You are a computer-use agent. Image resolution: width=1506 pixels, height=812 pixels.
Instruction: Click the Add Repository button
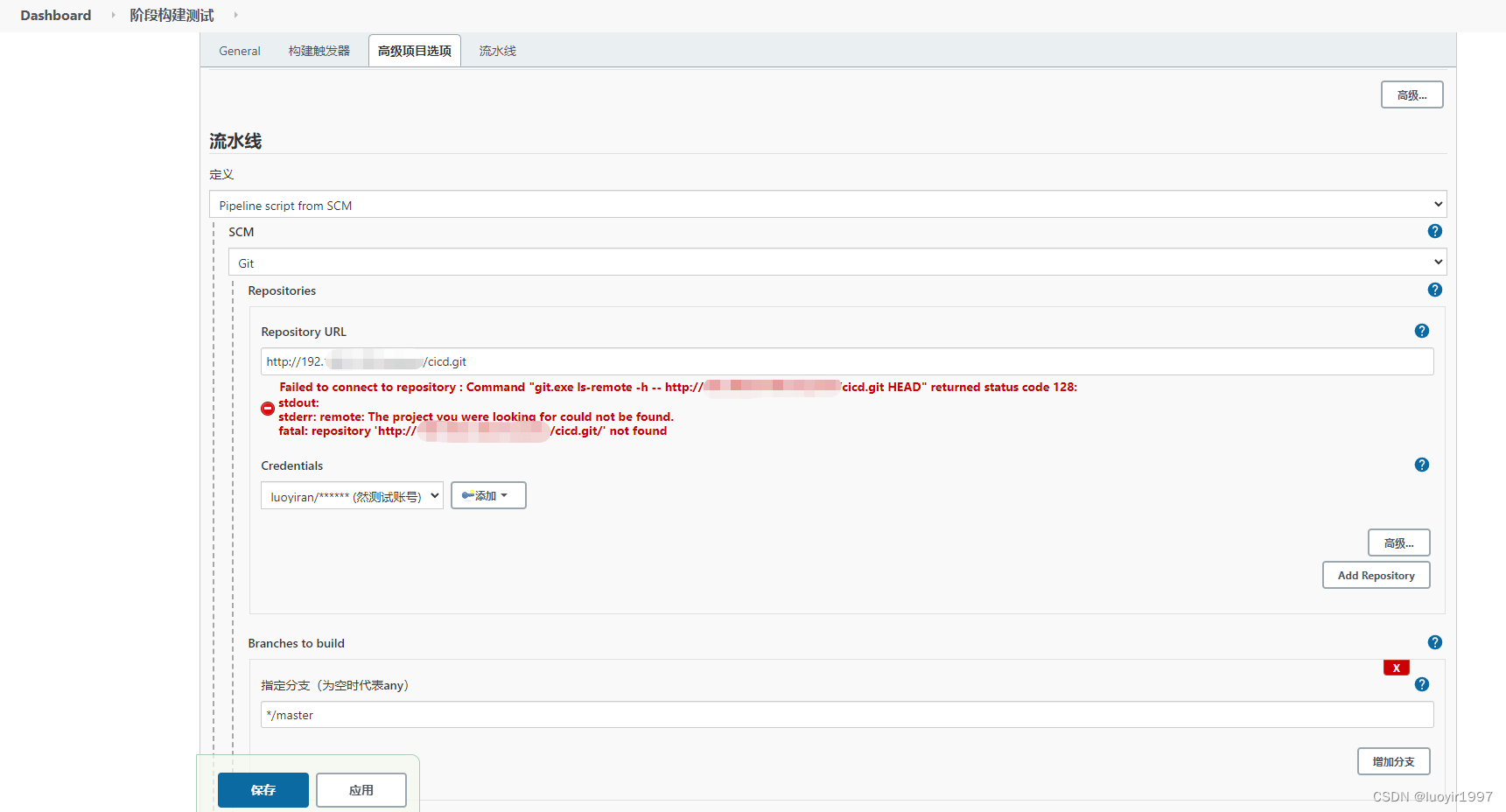coord(1376,575)
